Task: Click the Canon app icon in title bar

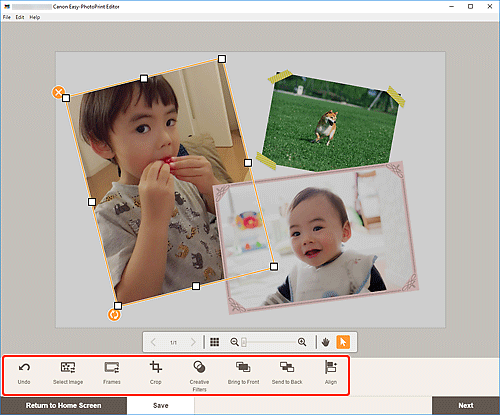Action: pos(7,7)
